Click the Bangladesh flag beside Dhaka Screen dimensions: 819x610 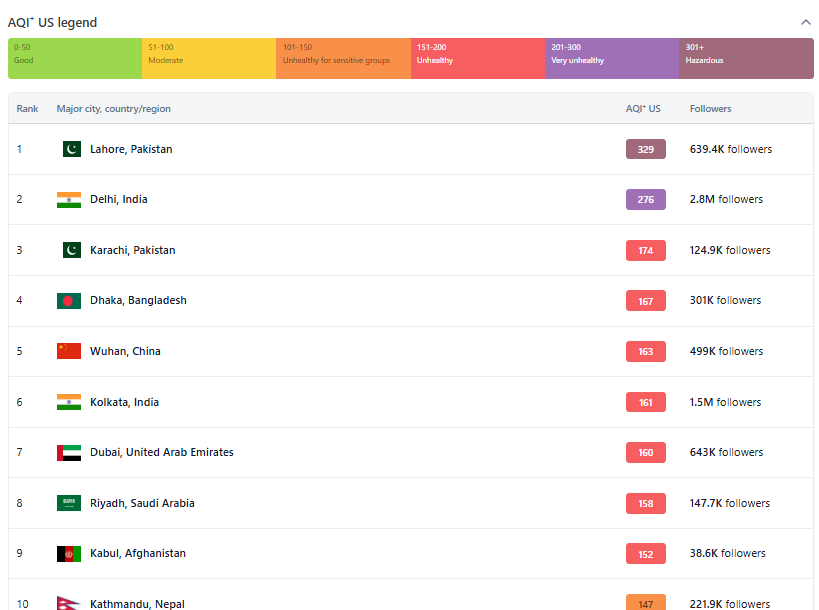coord(69,301)
